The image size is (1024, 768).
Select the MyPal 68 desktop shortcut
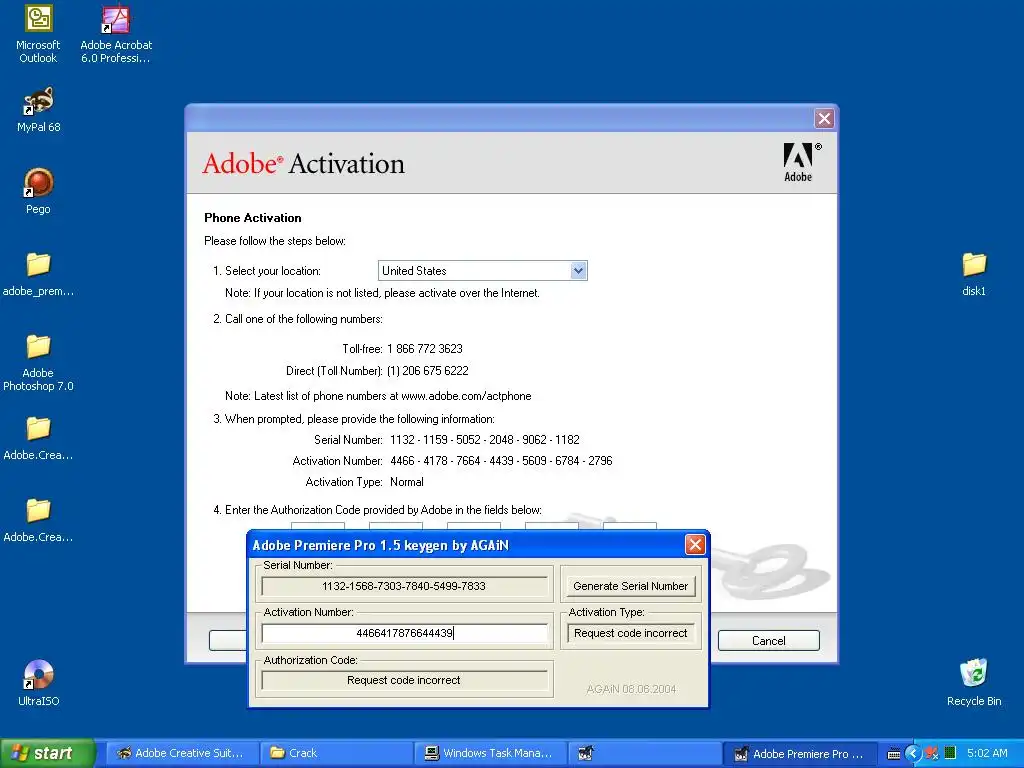(x=39, y=110)
